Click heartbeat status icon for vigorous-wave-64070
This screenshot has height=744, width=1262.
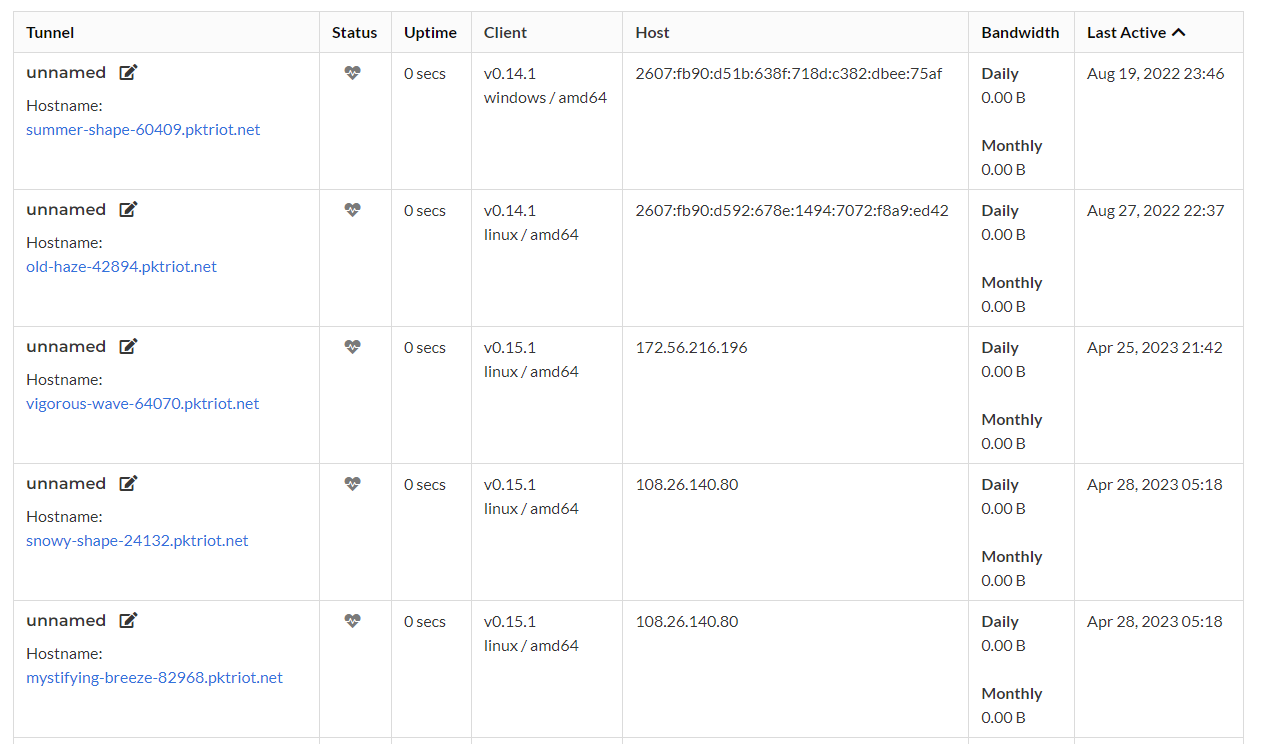352,347
